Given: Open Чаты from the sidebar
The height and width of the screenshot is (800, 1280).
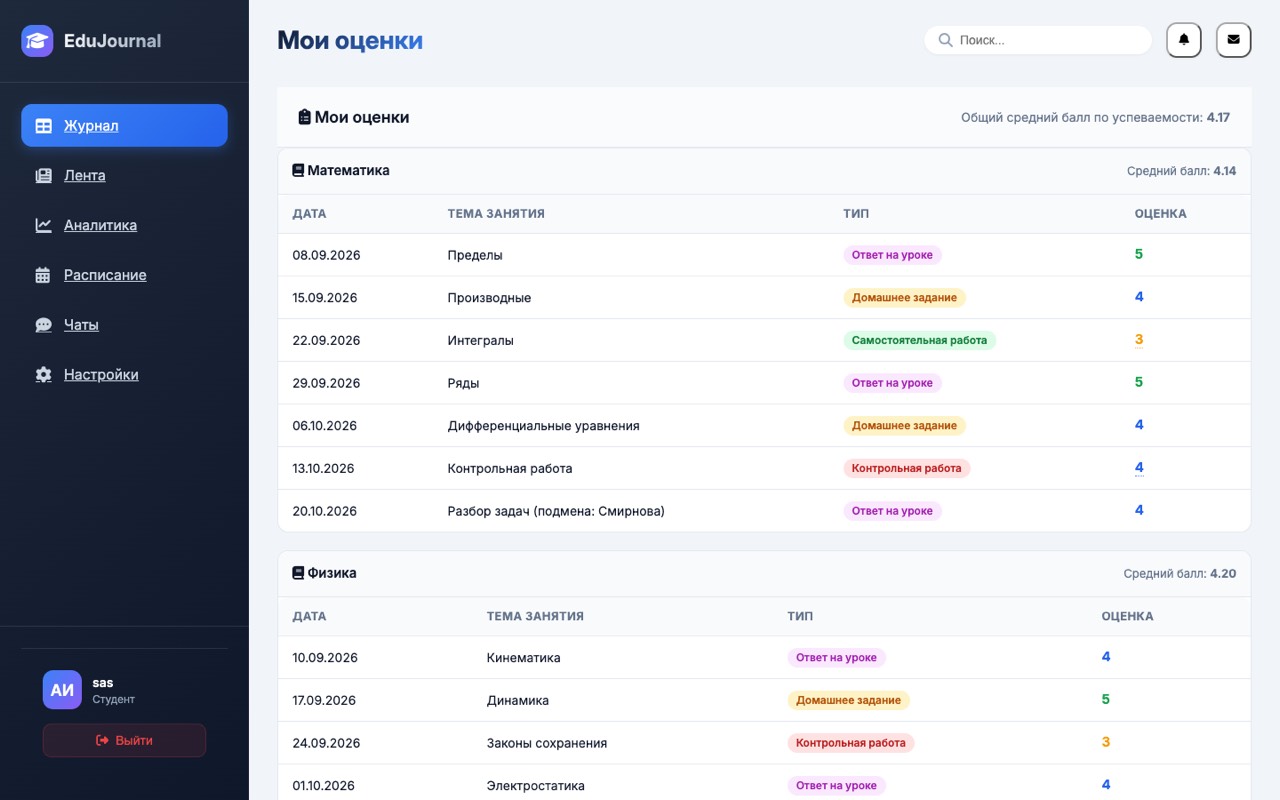Looking at the screenshot, I should pyautogui.click(x=124, y=325).
